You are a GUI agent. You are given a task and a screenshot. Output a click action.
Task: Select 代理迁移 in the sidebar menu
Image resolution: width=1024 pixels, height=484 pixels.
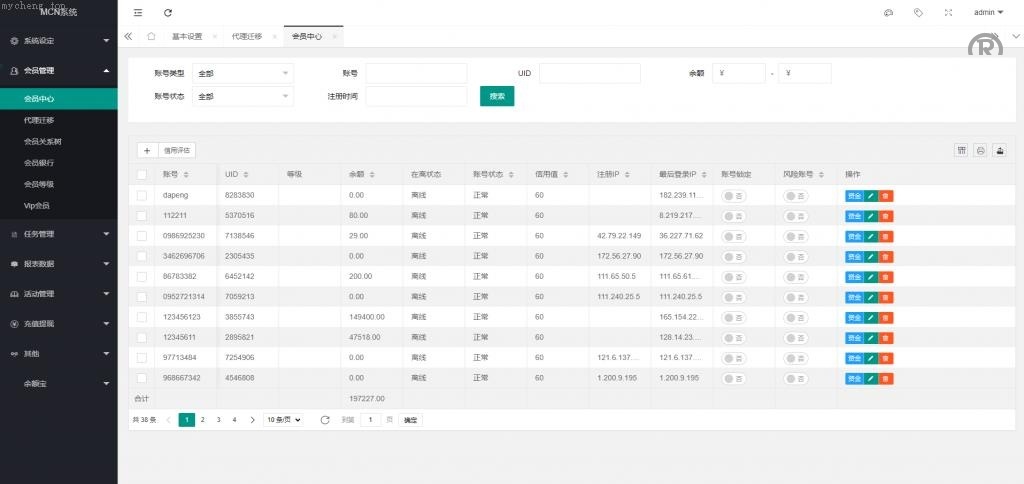point(39,120)
